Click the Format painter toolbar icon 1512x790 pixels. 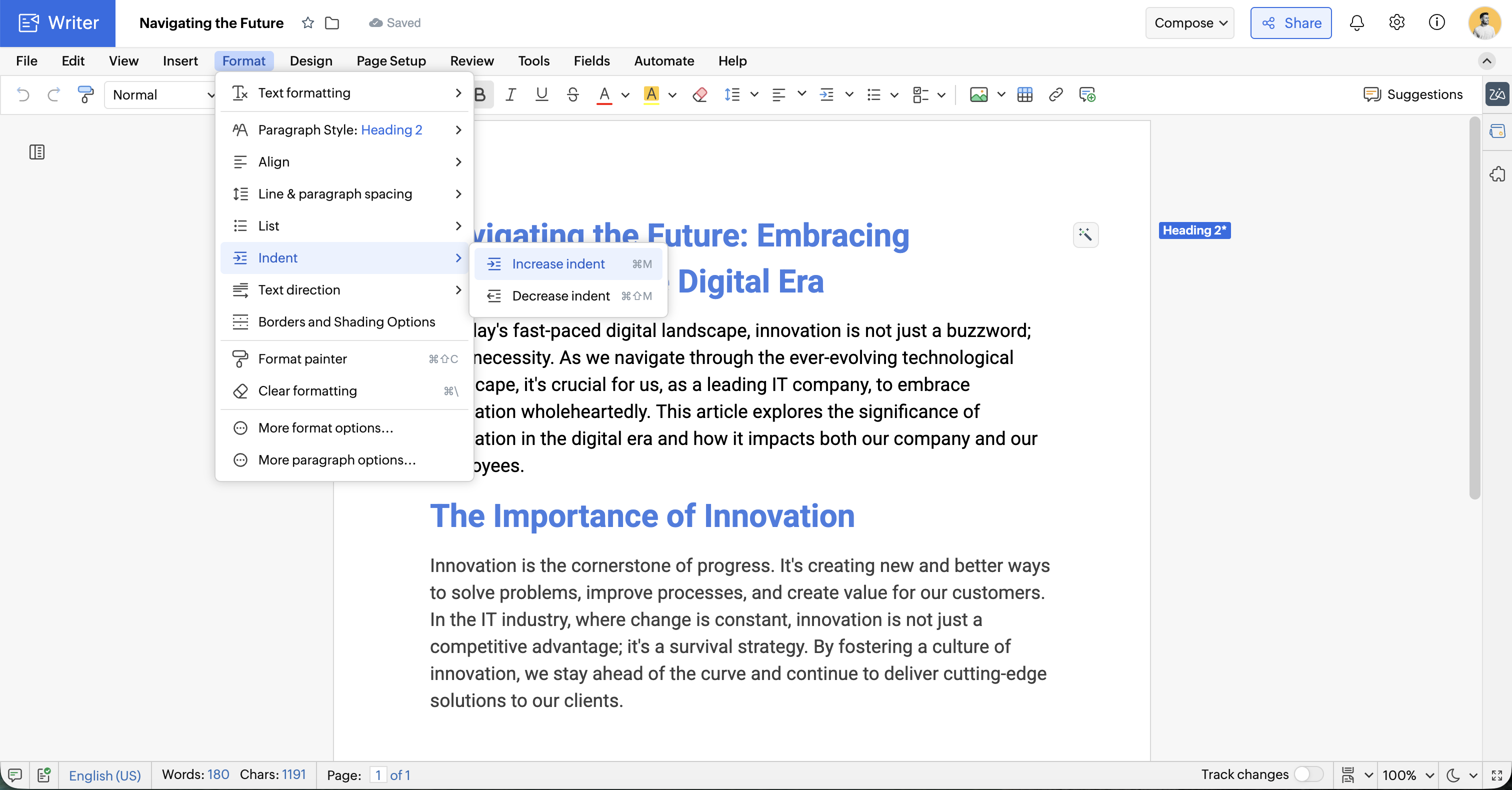pos(85,94)
